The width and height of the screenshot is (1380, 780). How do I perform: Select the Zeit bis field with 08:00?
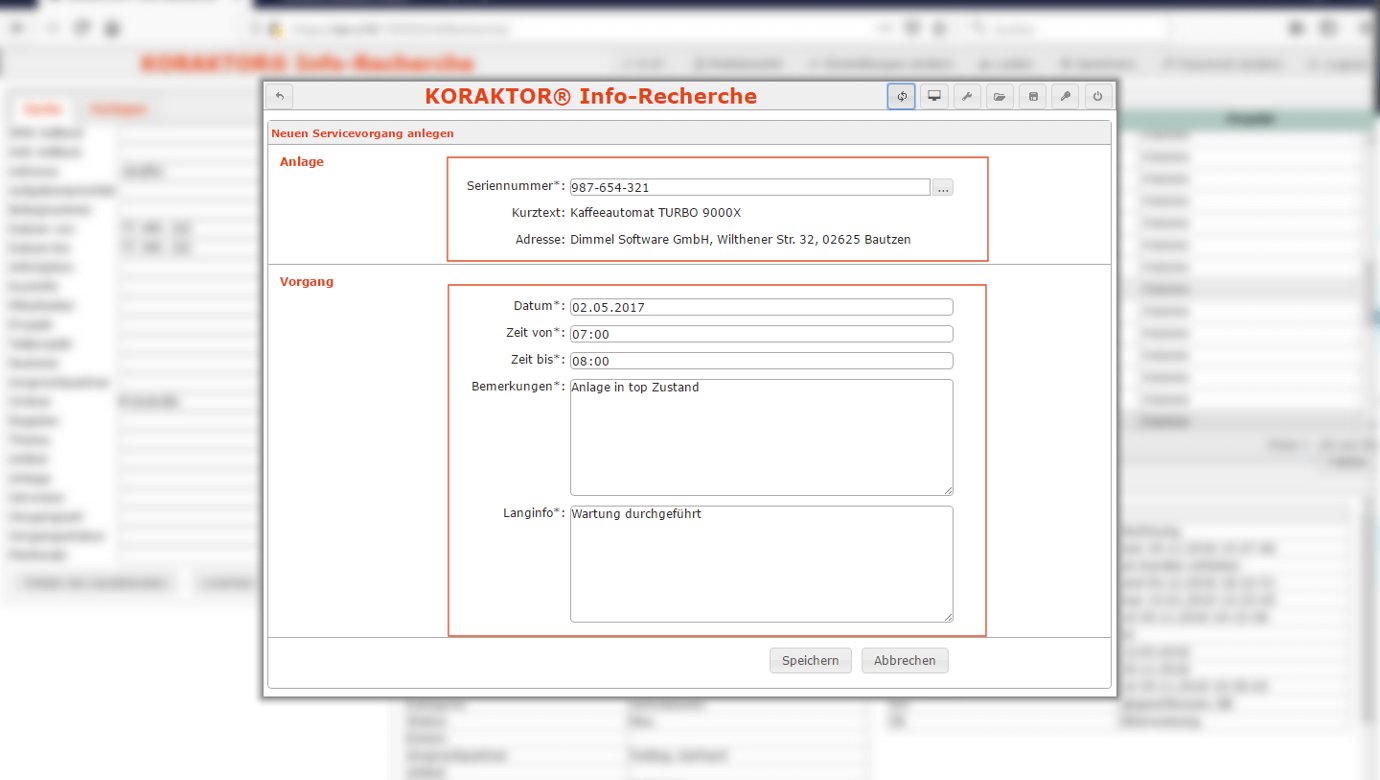[x=761, y=361]
